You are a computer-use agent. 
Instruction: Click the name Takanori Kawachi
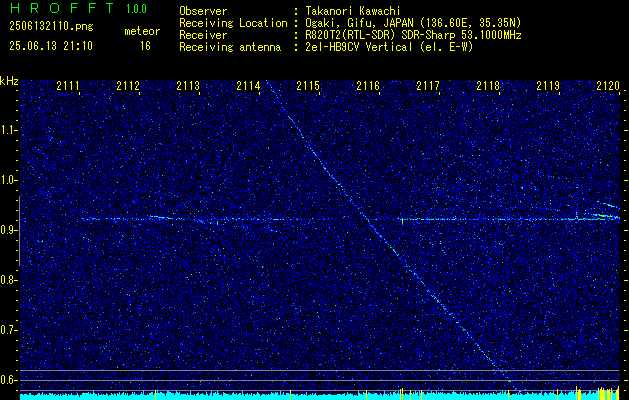click(352, 11)
